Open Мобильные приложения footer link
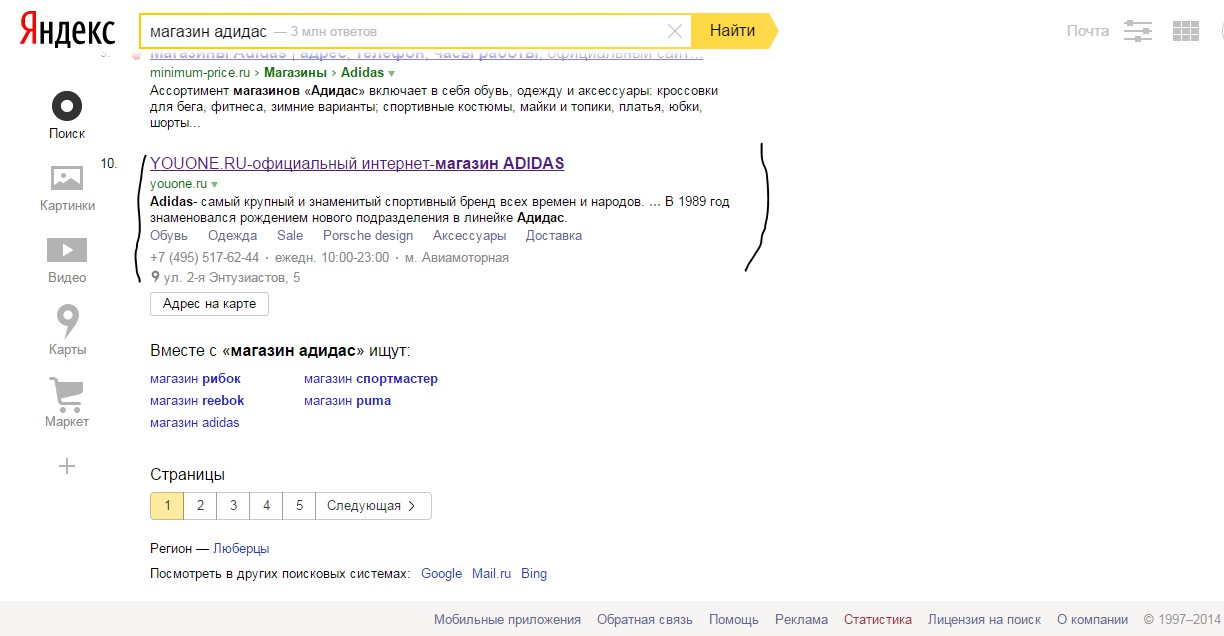Viewport: 1224px width, 636px height. click(507, 620)
